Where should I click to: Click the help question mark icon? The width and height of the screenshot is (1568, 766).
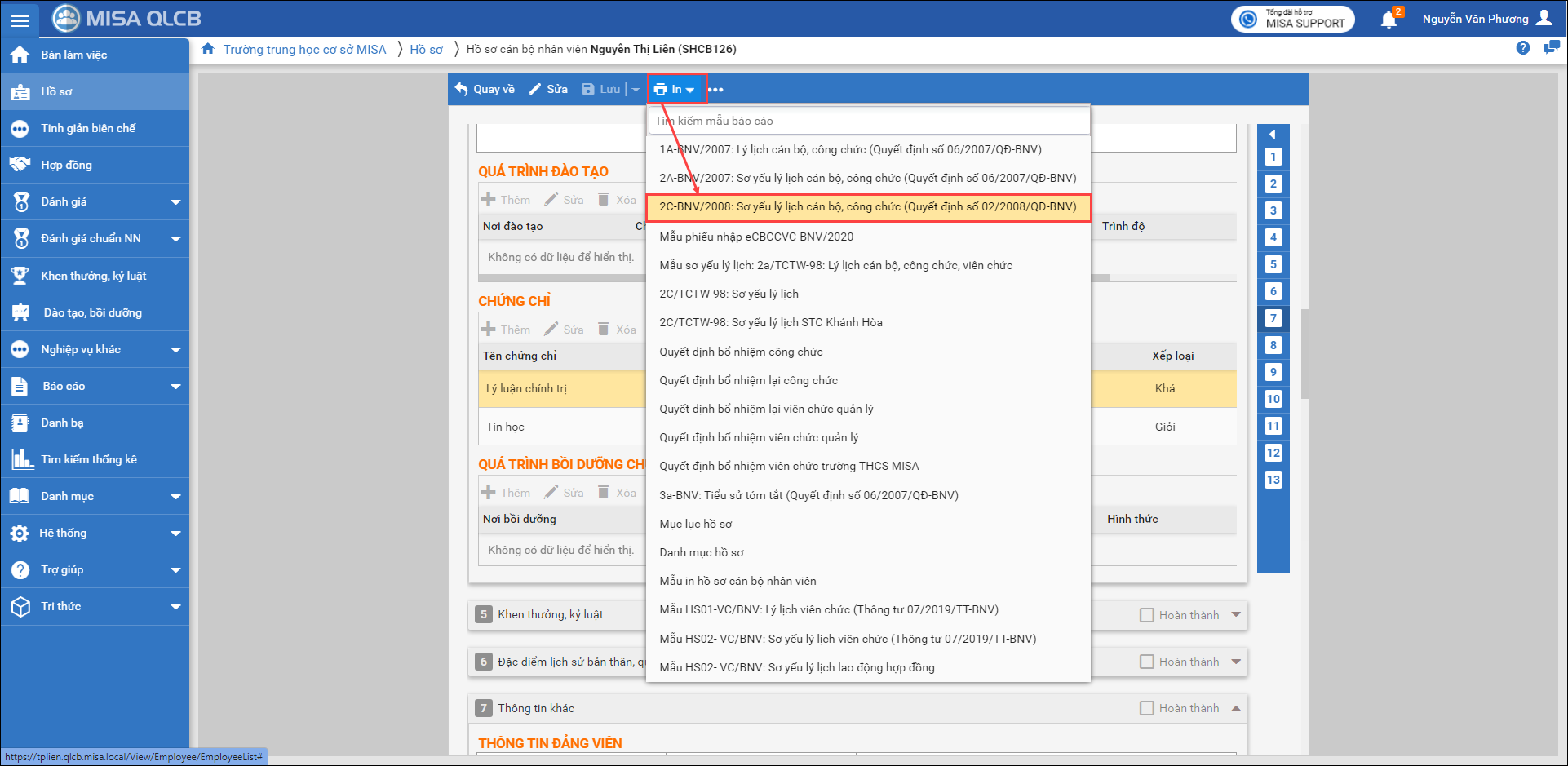coord(1522,48)
